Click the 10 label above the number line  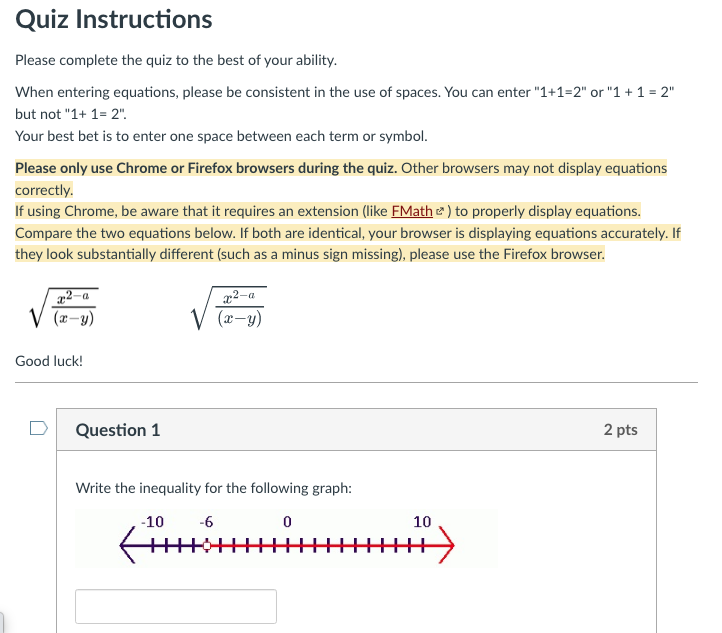pos(422,522)
